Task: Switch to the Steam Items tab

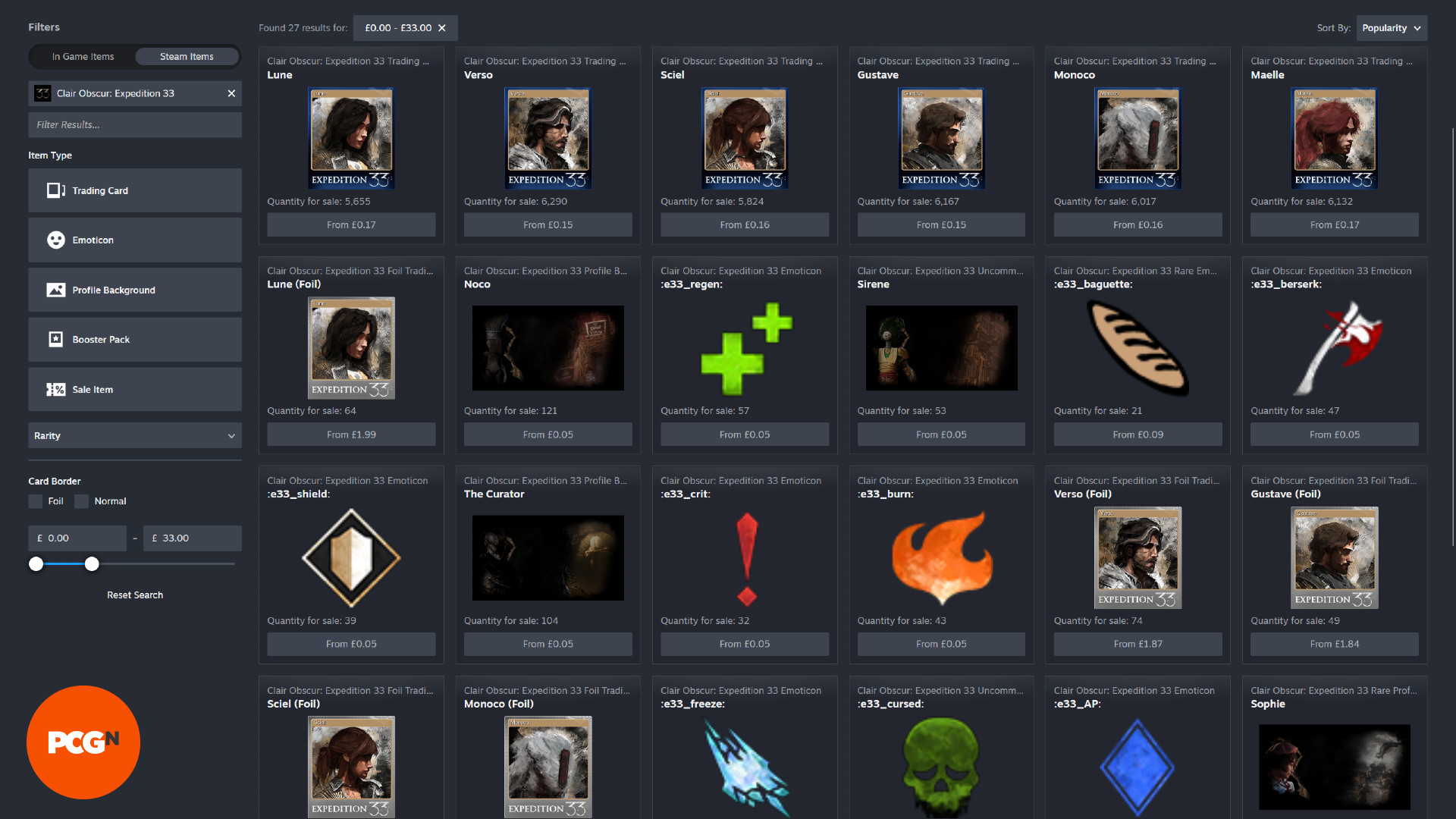Action: [x=187, y=57]
